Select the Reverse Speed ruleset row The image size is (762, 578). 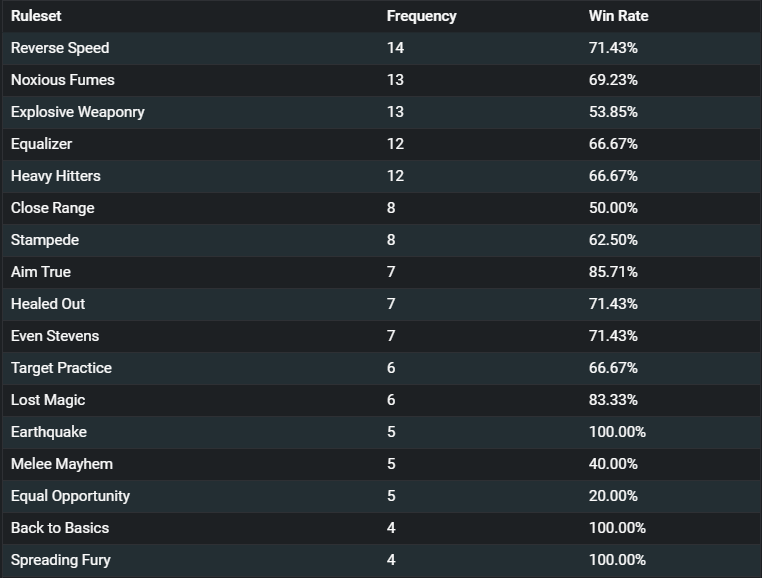click(x=382, y=48)
